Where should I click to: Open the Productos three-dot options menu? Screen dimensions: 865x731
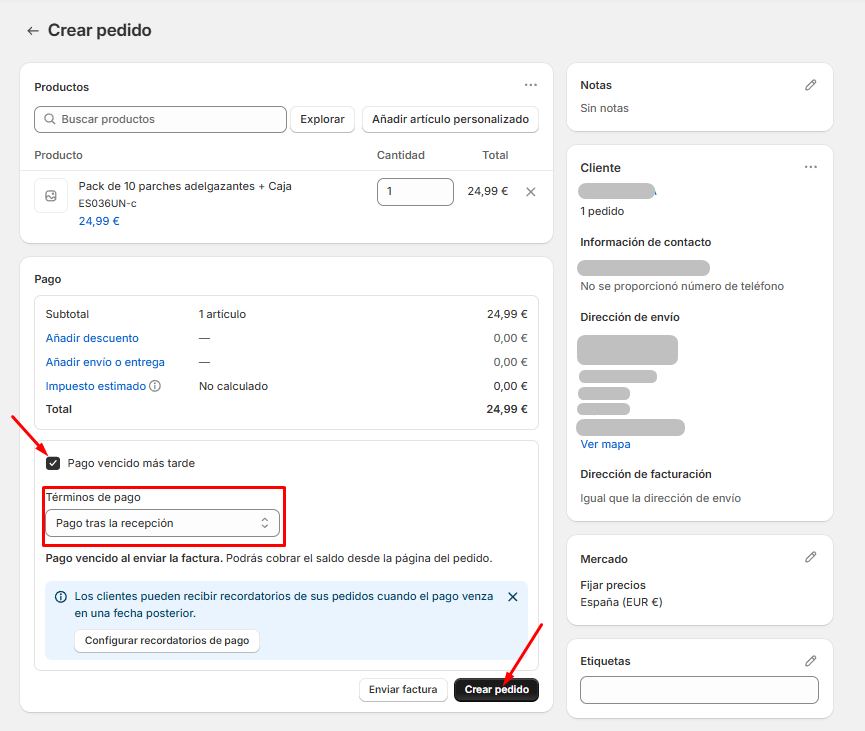tap(531, 85)
